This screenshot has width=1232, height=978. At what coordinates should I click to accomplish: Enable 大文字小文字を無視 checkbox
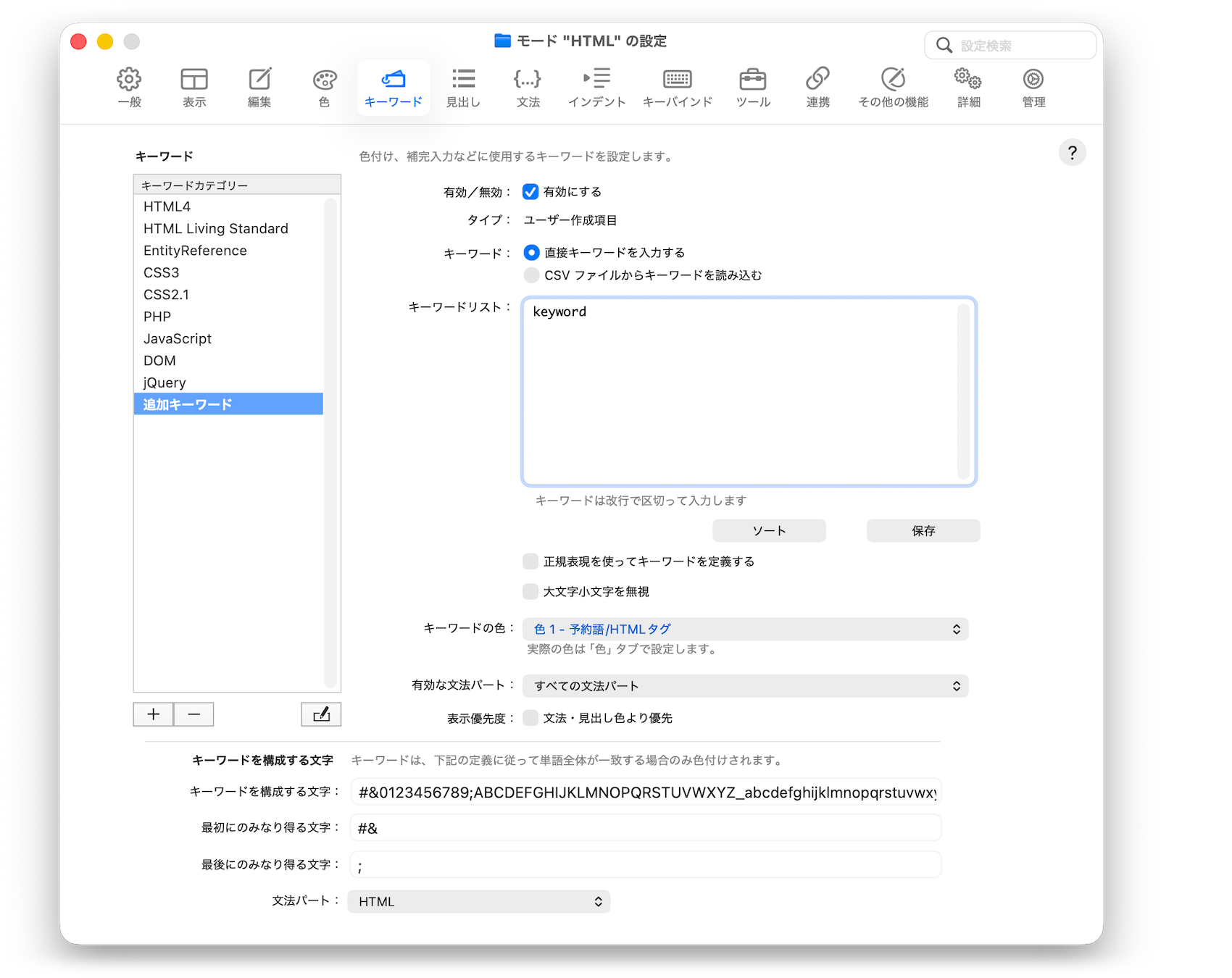(x=530, y=592)
